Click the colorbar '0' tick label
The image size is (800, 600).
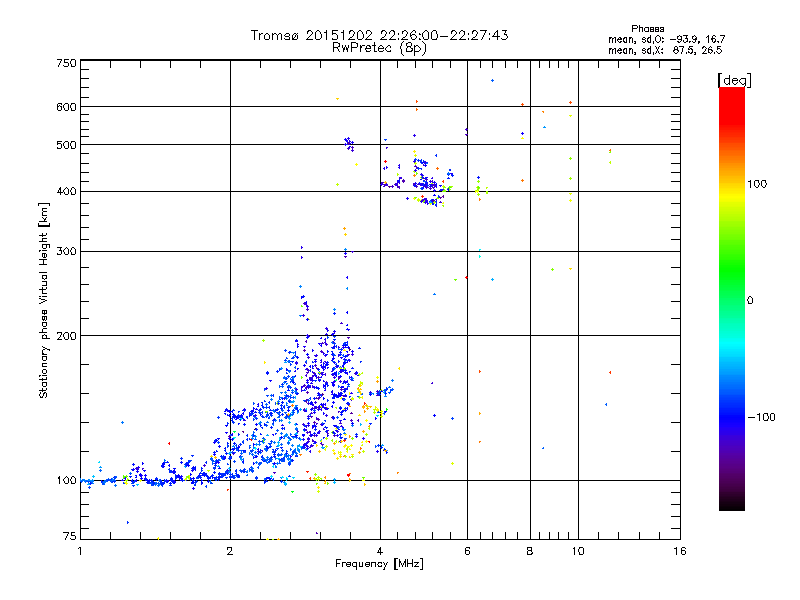click(x=750, y=301)
